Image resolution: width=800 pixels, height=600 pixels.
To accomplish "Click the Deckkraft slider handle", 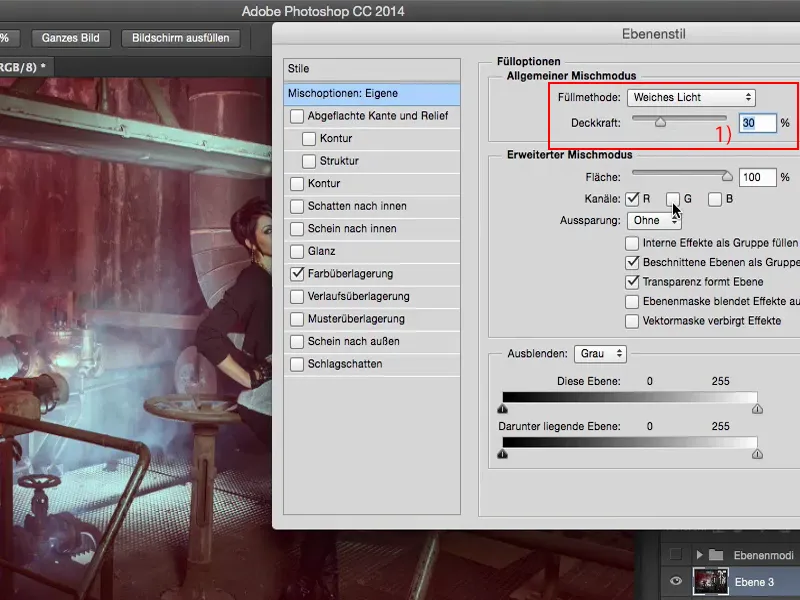I will [660, 122].
